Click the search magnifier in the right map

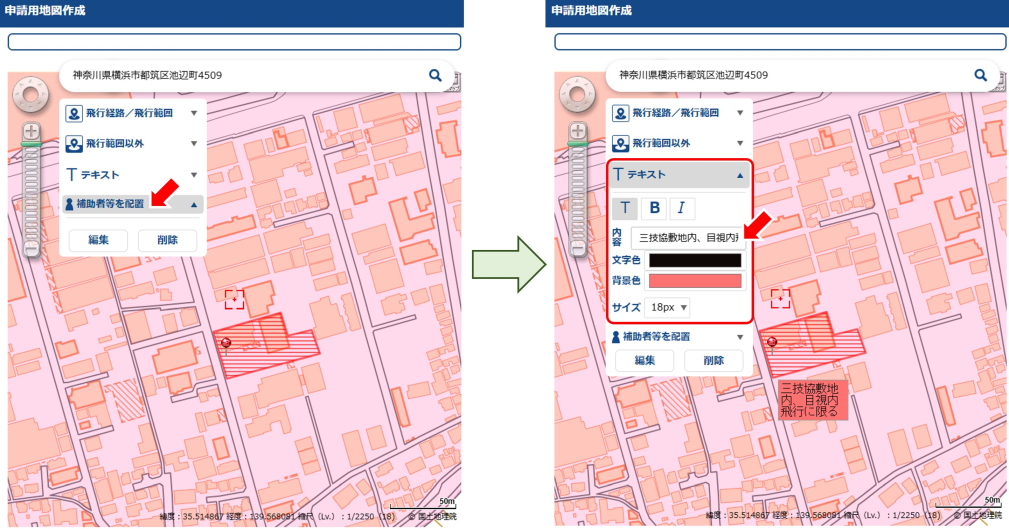(981, 75)
